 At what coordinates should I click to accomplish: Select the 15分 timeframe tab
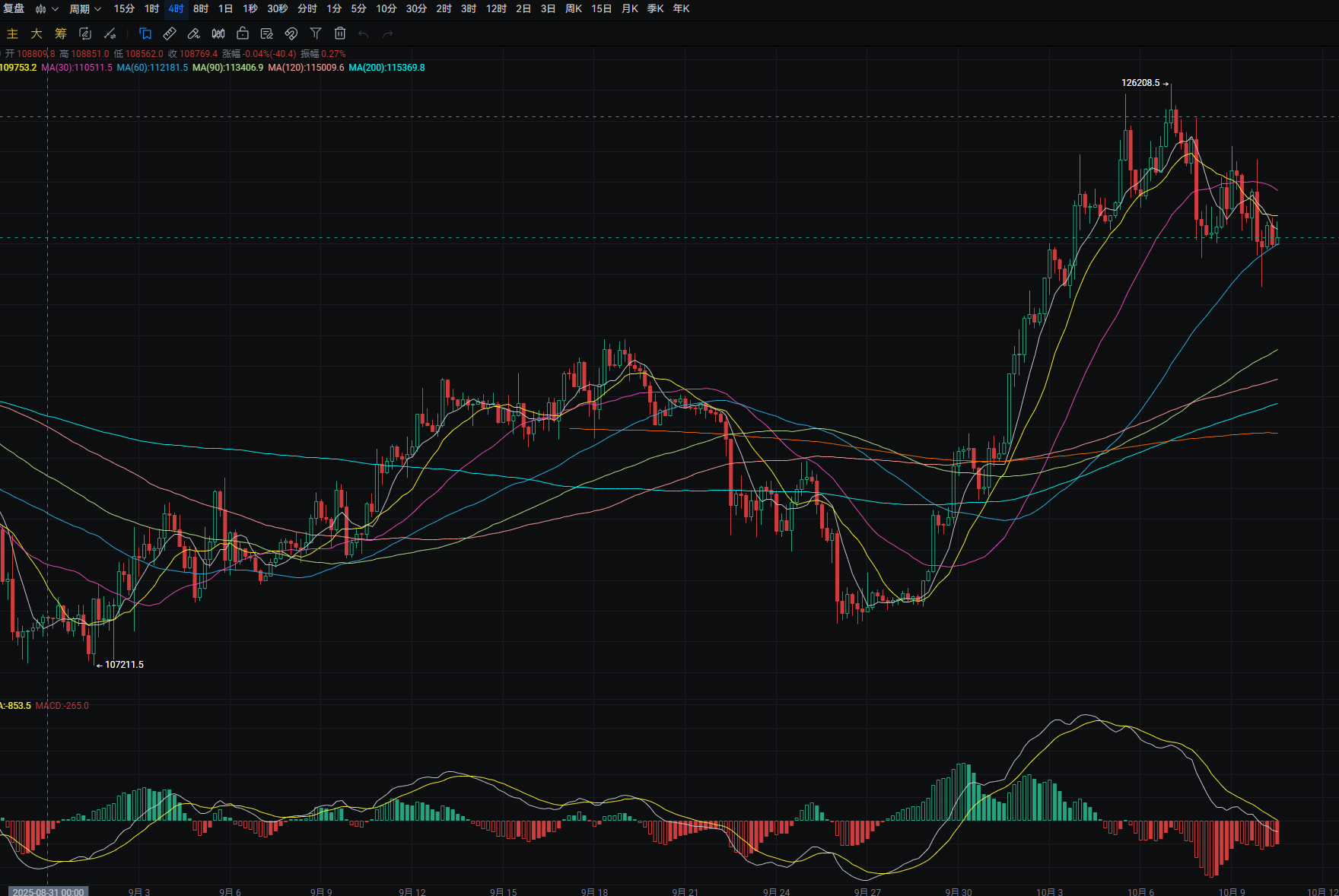(124, 9)
